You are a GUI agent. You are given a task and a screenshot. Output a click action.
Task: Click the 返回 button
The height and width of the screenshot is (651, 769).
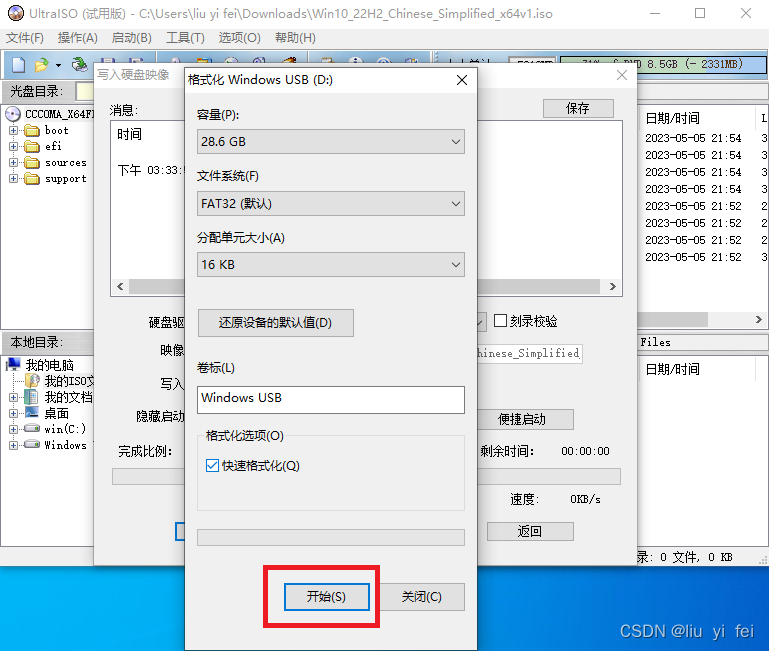pos(530,531)
